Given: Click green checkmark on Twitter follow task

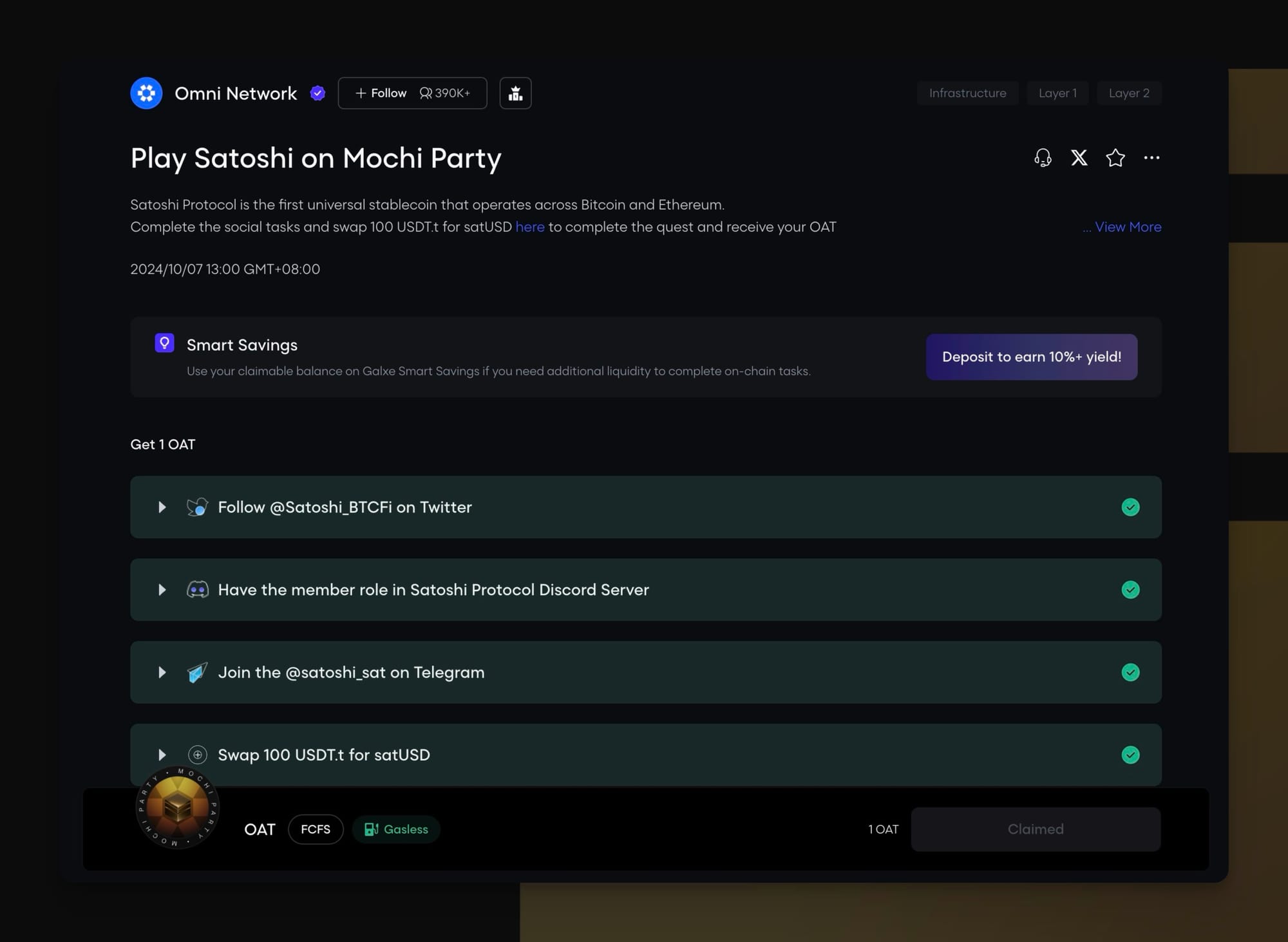Looking at the screenshot, I should pyautogui.click(x=1130, y=507).
